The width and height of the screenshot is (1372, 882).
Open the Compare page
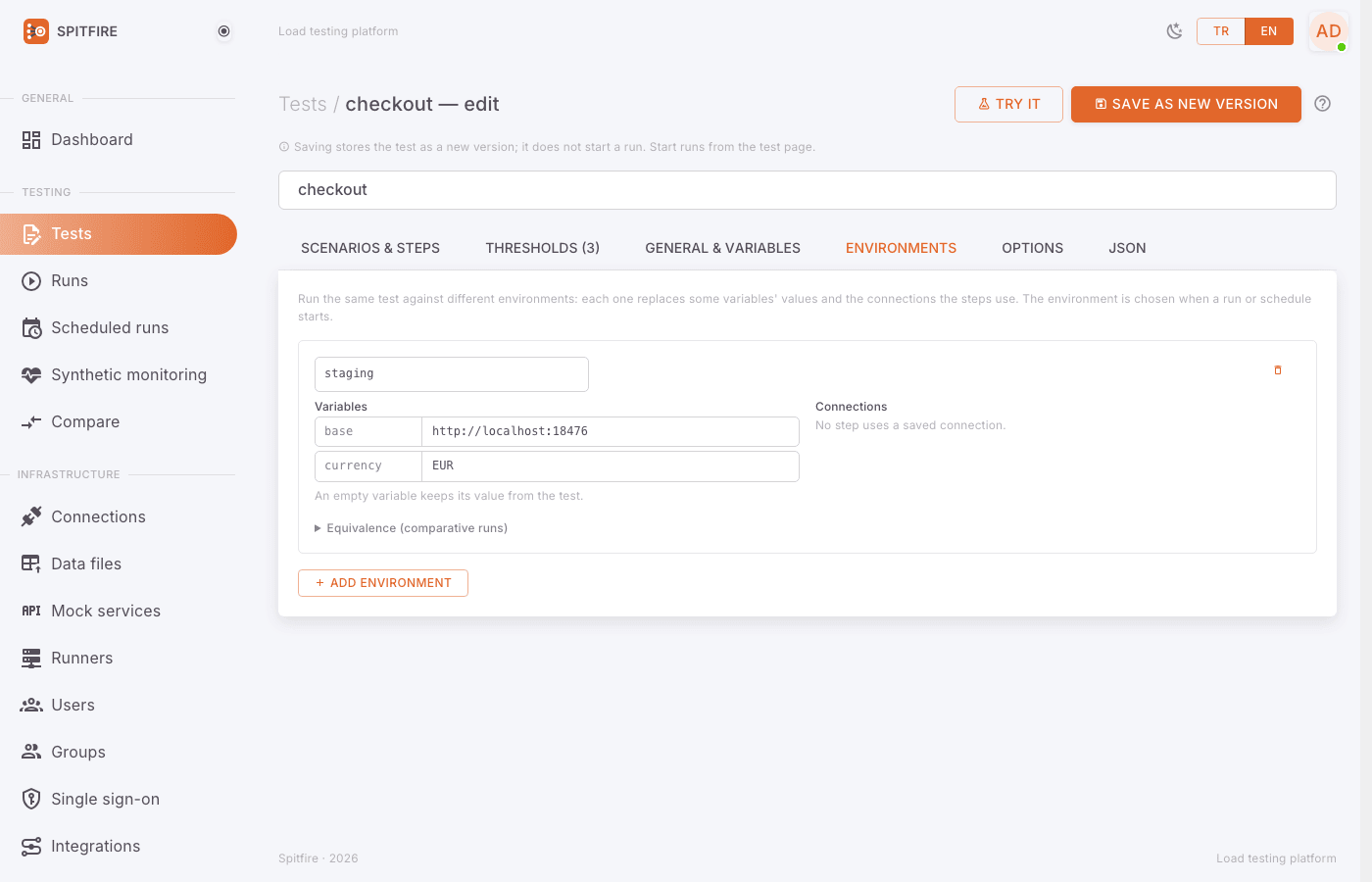tap(118, 422)
